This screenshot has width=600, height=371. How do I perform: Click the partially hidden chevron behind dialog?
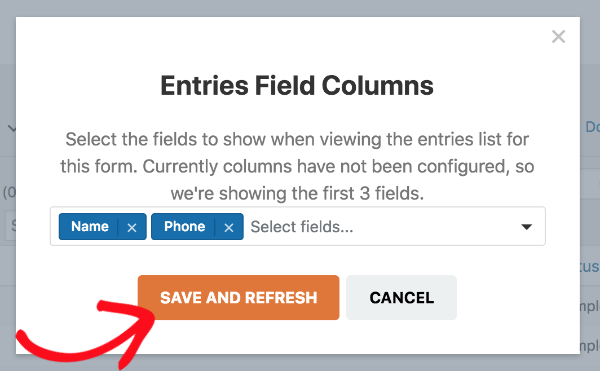(x=12, y=129)
